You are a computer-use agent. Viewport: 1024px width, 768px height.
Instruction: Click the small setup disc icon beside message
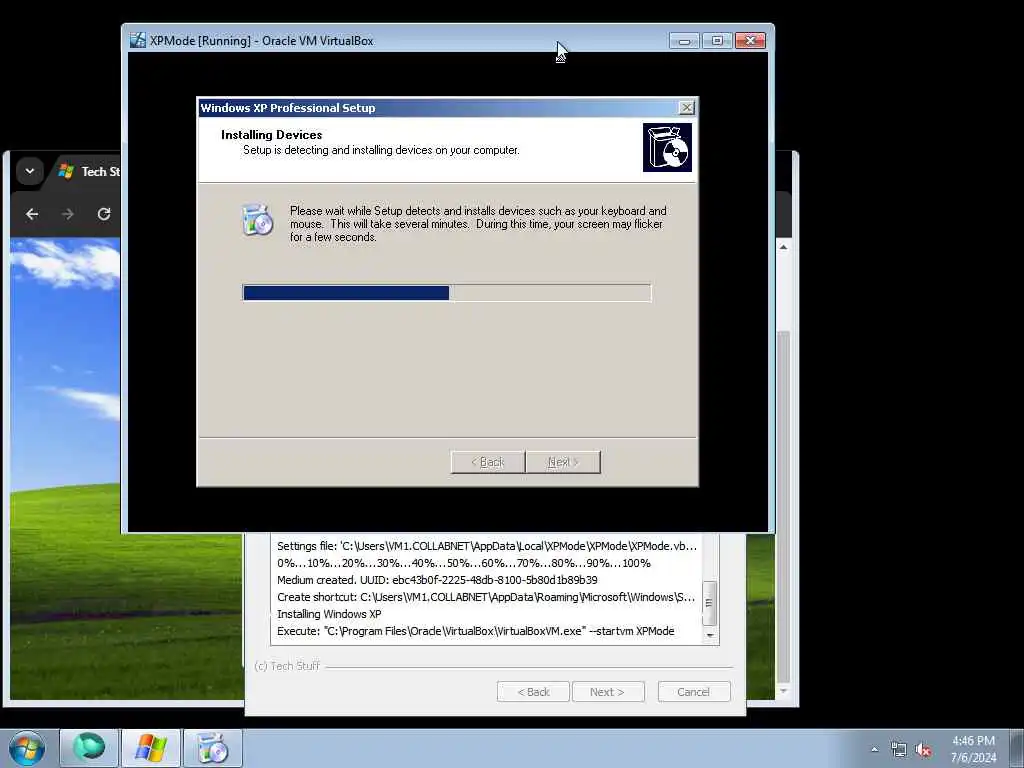coord(257,219)
